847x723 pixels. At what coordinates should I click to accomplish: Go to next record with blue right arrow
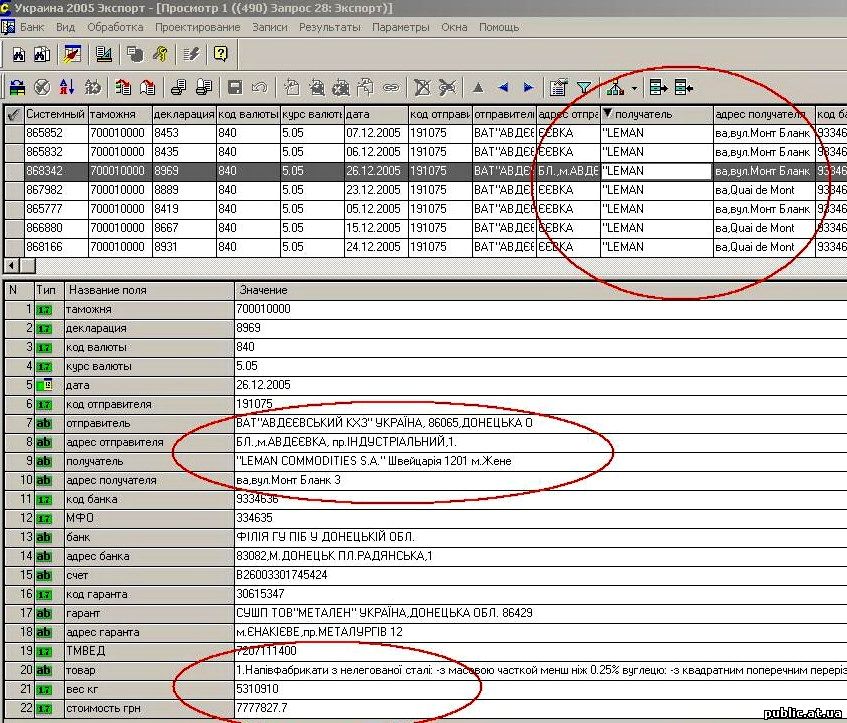click(528, 87)
